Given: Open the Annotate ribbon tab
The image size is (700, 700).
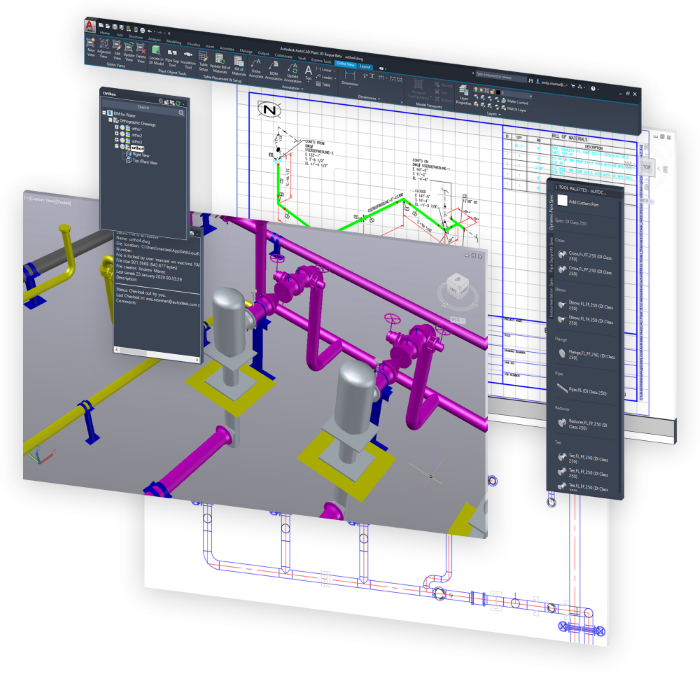Looking at the screenshot, I should click(227, 49).
